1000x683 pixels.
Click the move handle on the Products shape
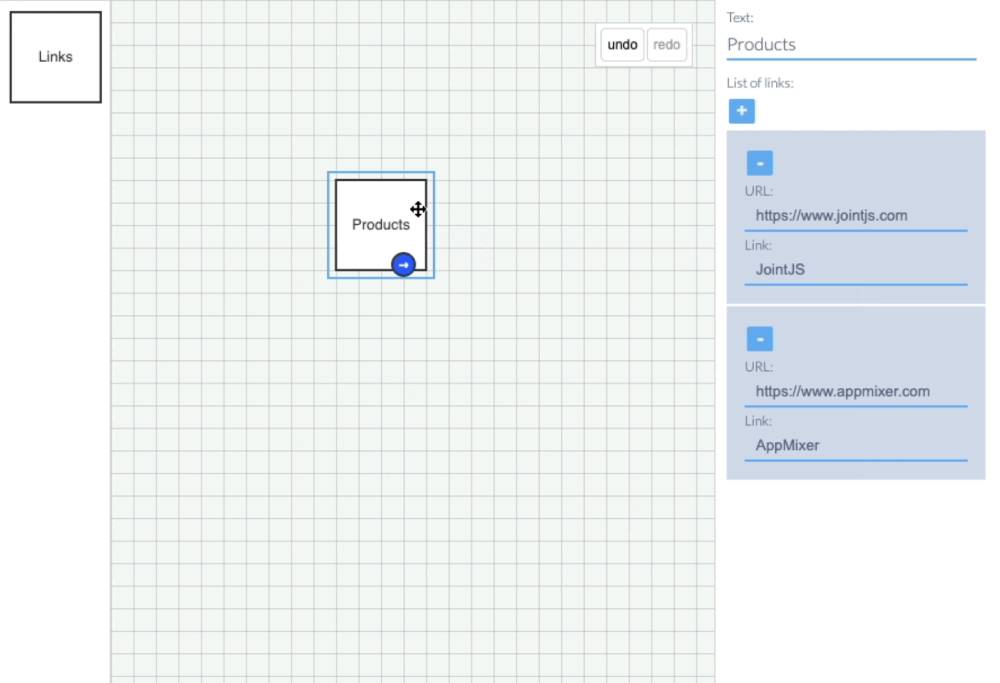click(x=417, y=209)
